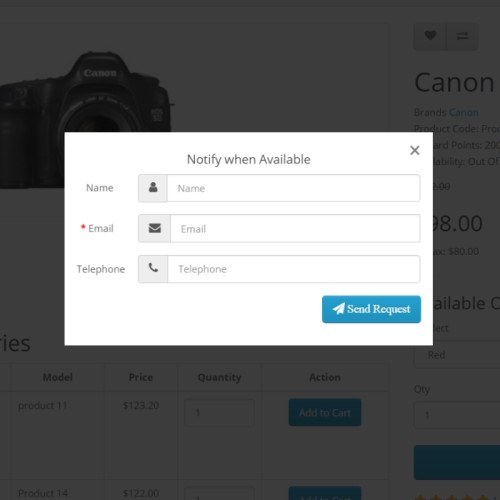The image size is (500, 500).
Task: Click the quantity field for product 11
Action: [219, 413]
